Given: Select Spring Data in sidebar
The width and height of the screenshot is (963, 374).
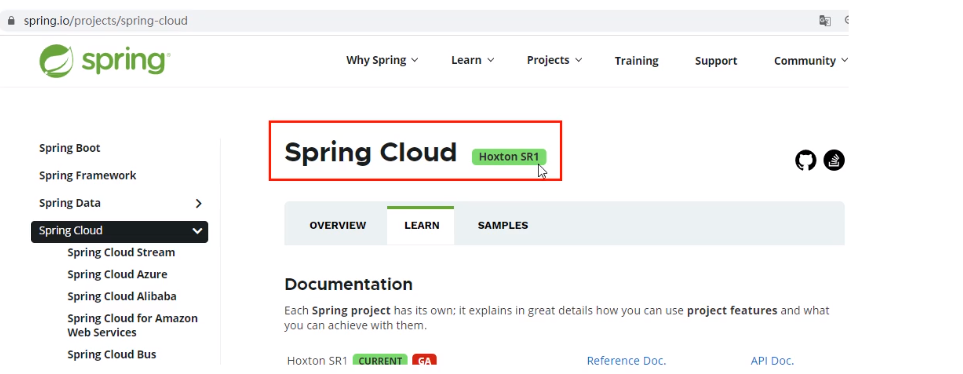Looking at the screenshot, I should (x=70, y=203).
